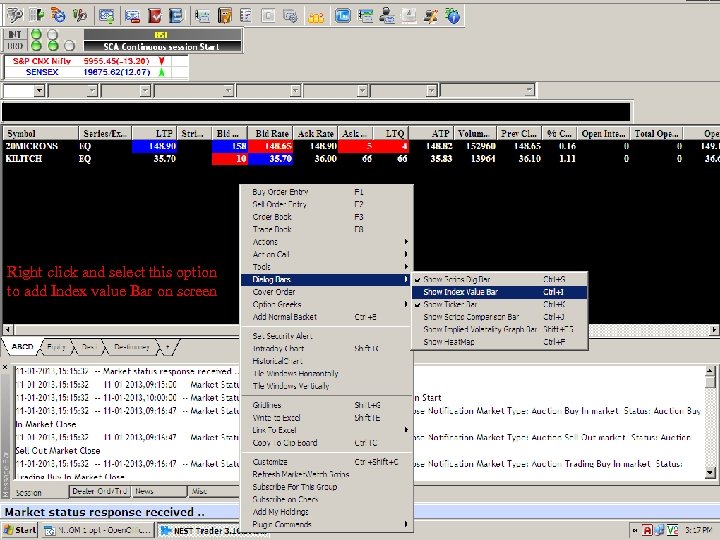Switch to the Equity watchlist tab

(x=56, y=347)
